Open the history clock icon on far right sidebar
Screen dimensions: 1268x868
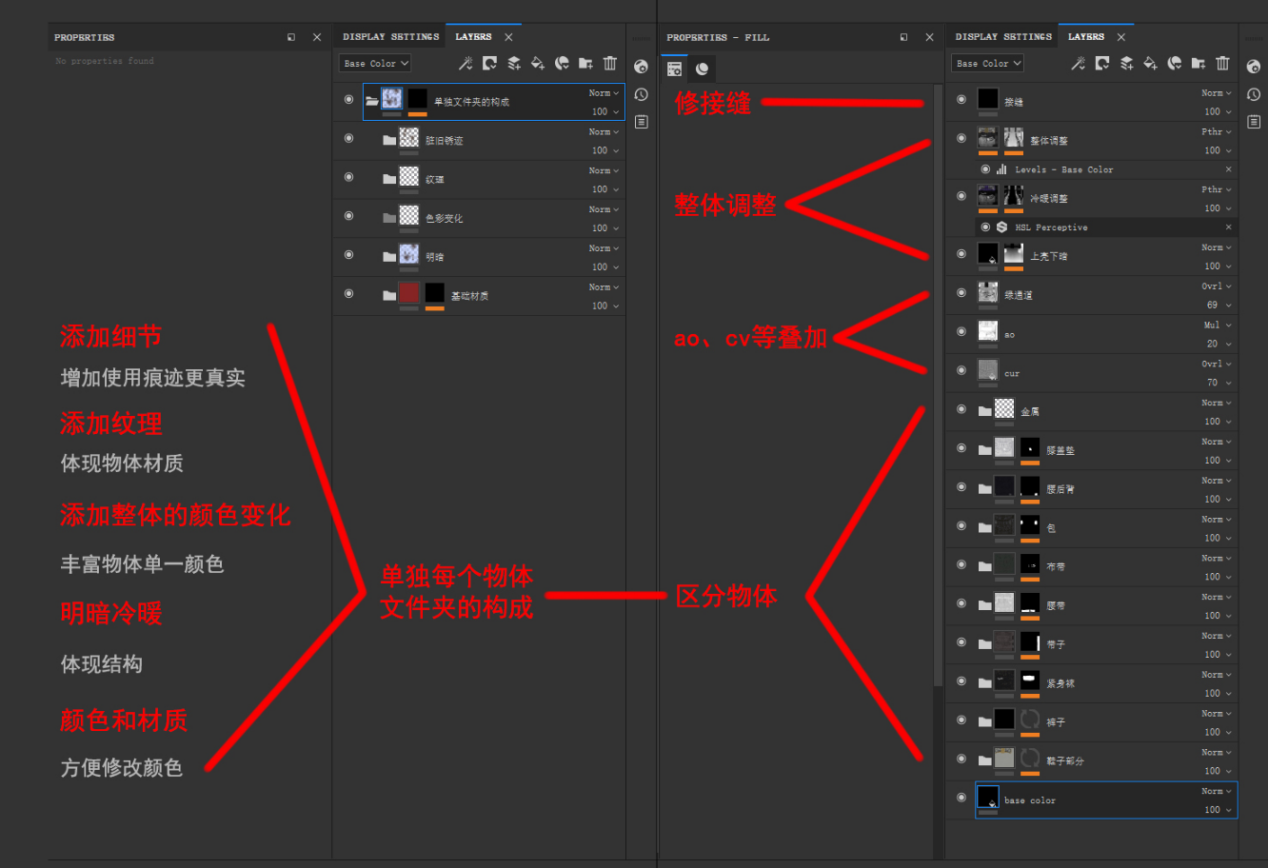[1253, 94]
